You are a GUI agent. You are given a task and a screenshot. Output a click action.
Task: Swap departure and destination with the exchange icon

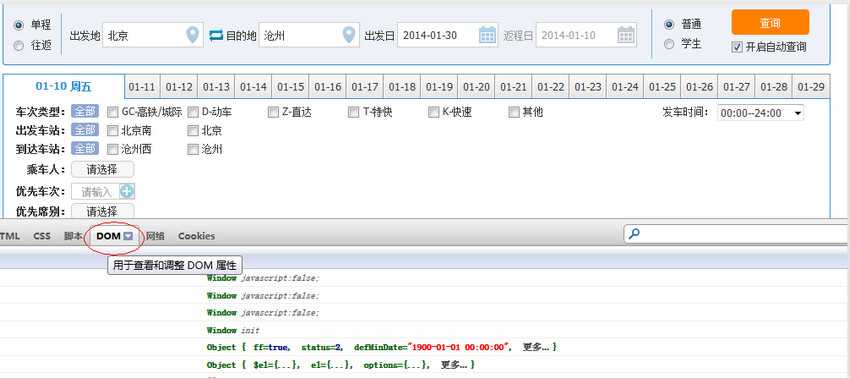216,36
